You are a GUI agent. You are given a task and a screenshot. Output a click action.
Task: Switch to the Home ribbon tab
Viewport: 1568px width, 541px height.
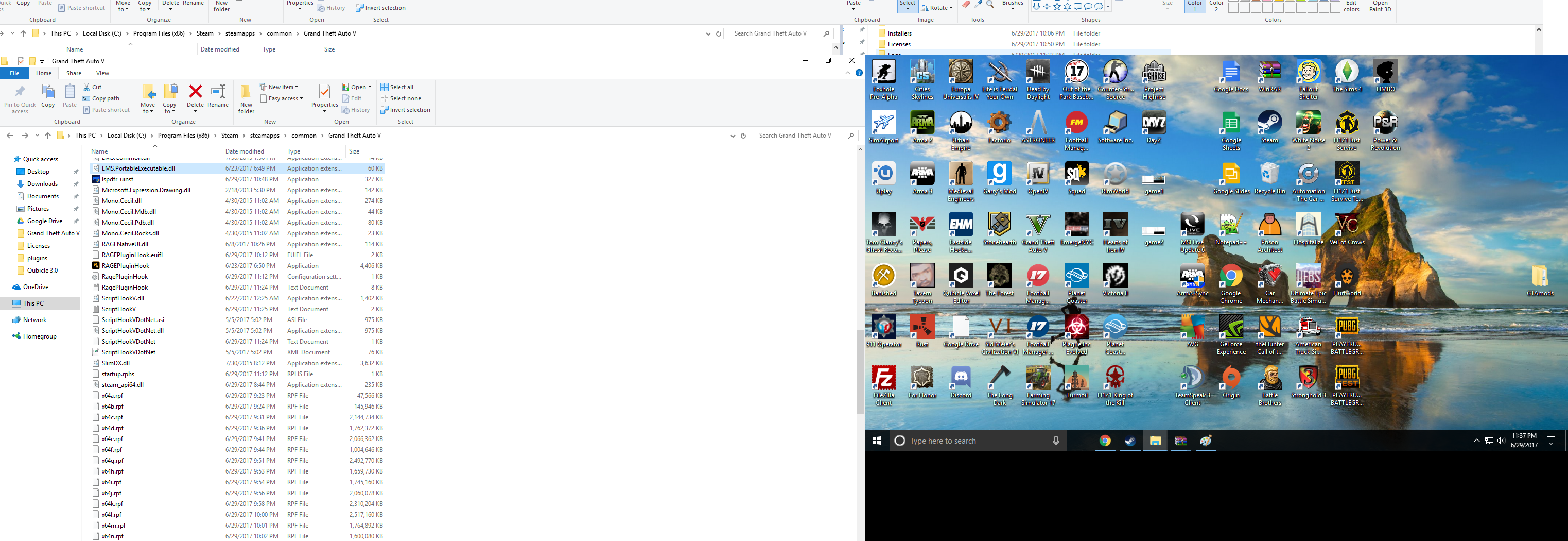tap(44, 73)
